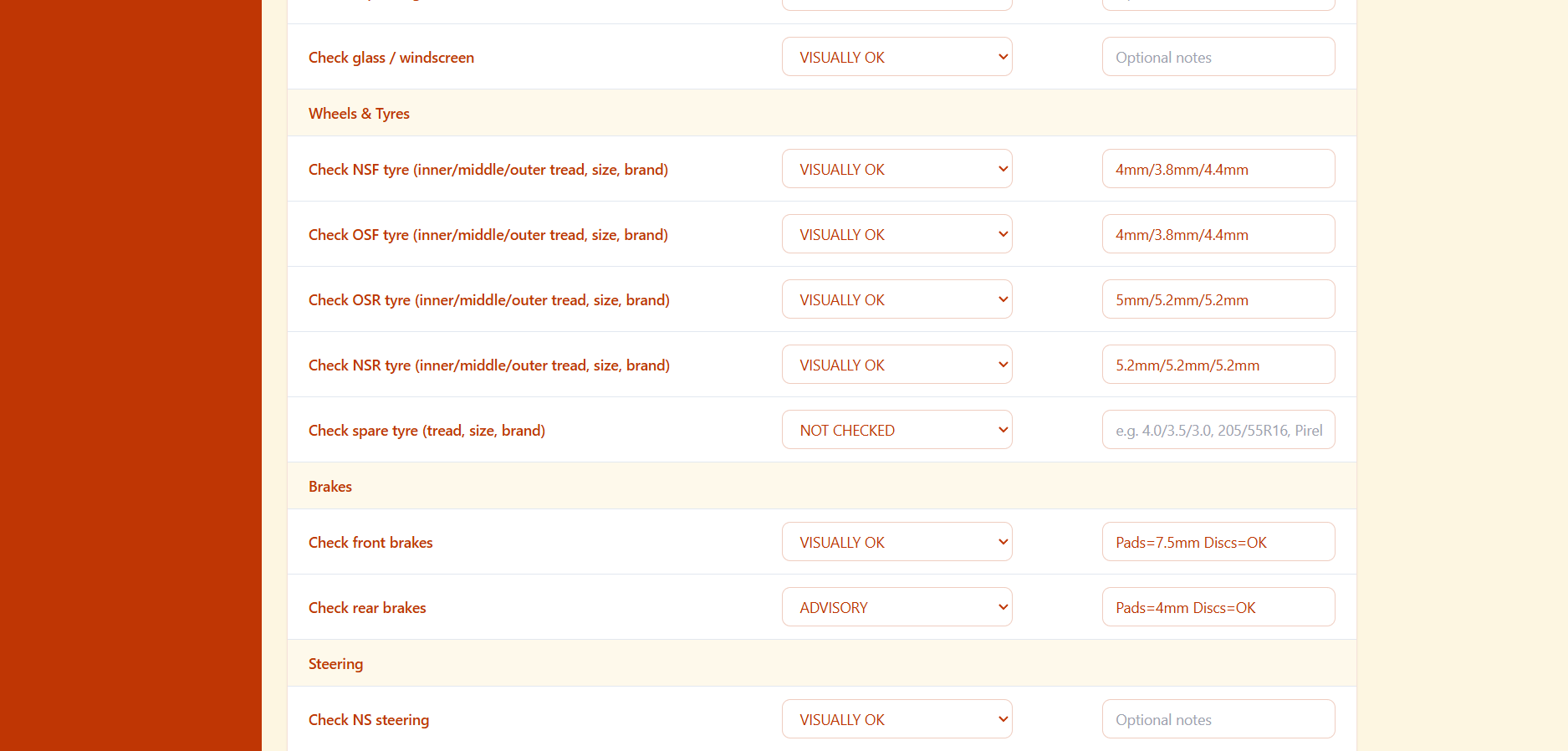Click the 'Wheels & Tyres' section header
The image size is (1568, 751).
359,114
